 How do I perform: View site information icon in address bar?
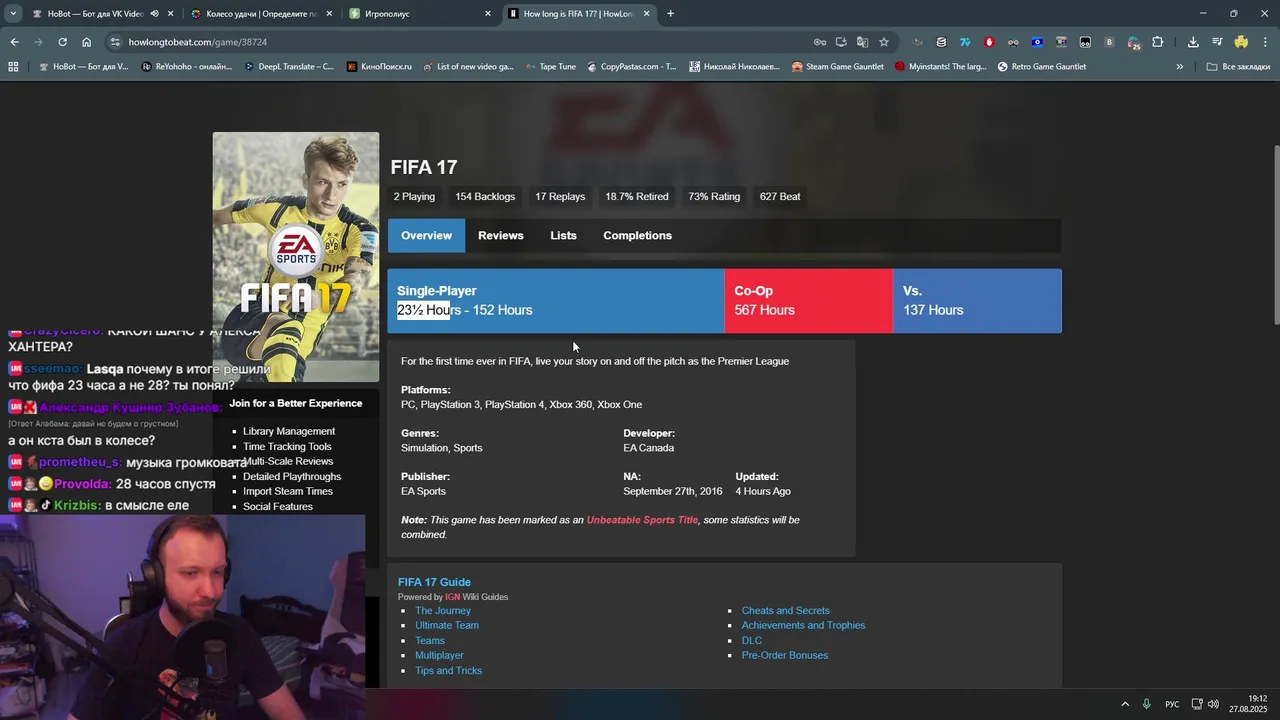116,42
